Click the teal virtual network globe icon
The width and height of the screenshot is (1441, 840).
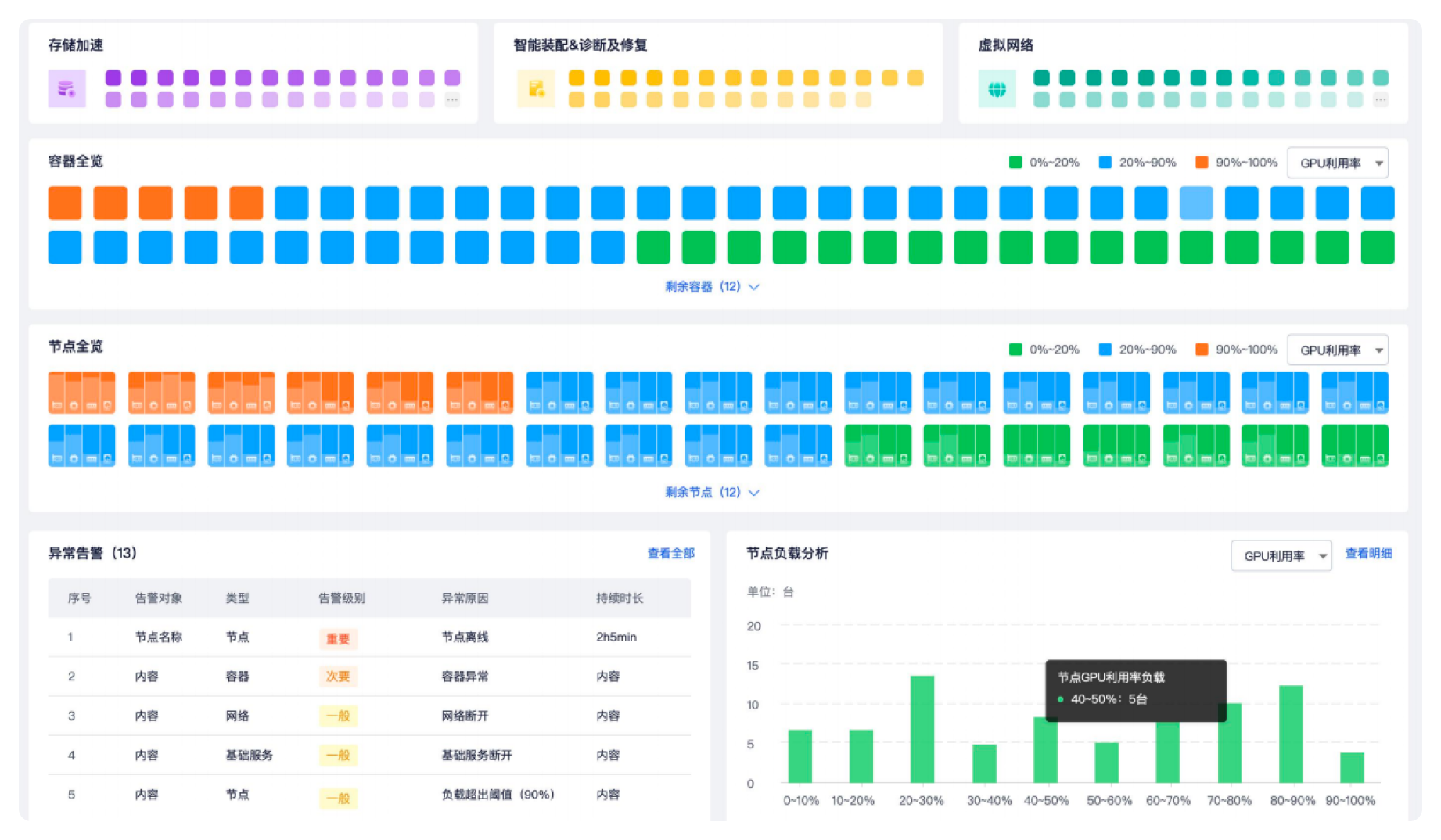pos(997,88)
